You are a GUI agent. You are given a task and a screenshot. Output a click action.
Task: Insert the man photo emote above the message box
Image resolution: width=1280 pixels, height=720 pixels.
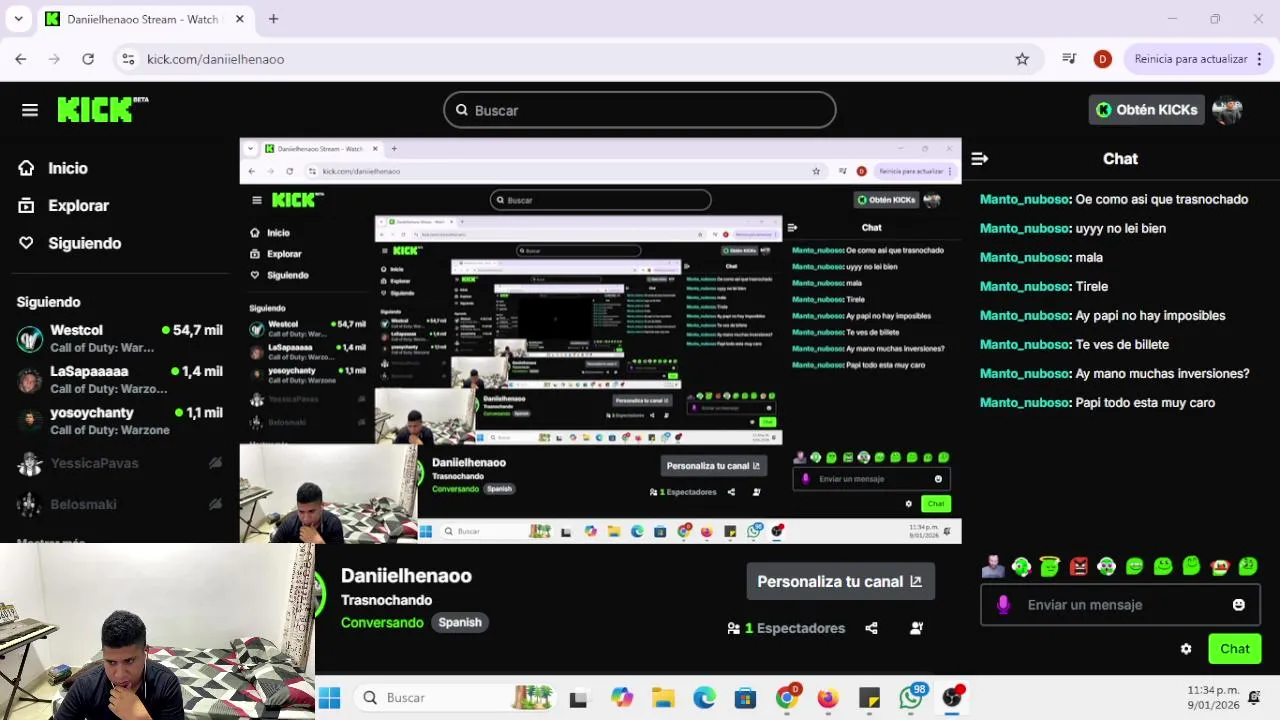tap(992, 567)
